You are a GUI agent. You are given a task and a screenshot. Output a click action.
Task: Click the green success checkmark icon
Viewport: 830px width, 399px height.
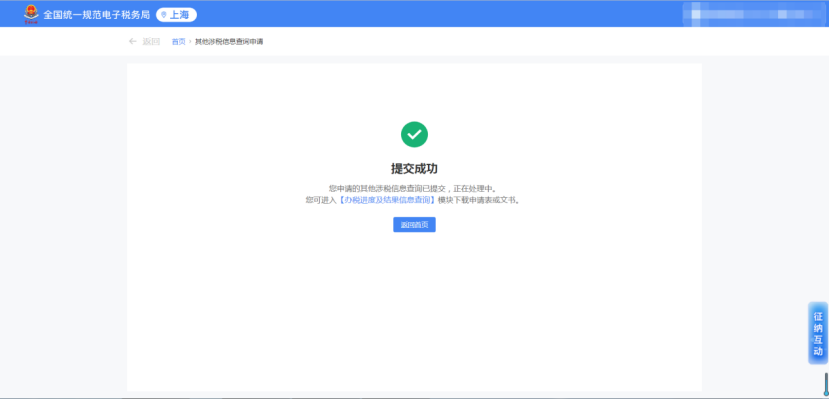coord(414,134)
